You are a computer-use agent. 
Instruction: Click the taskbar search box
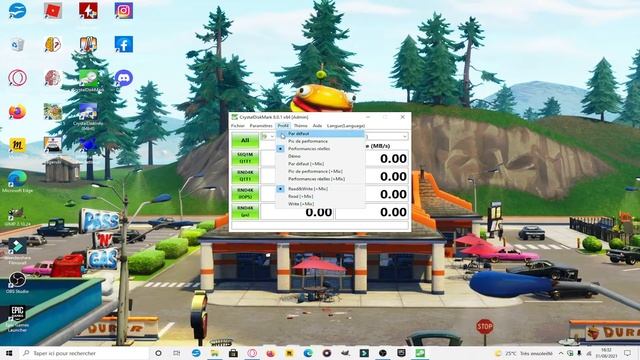[84, 353]
